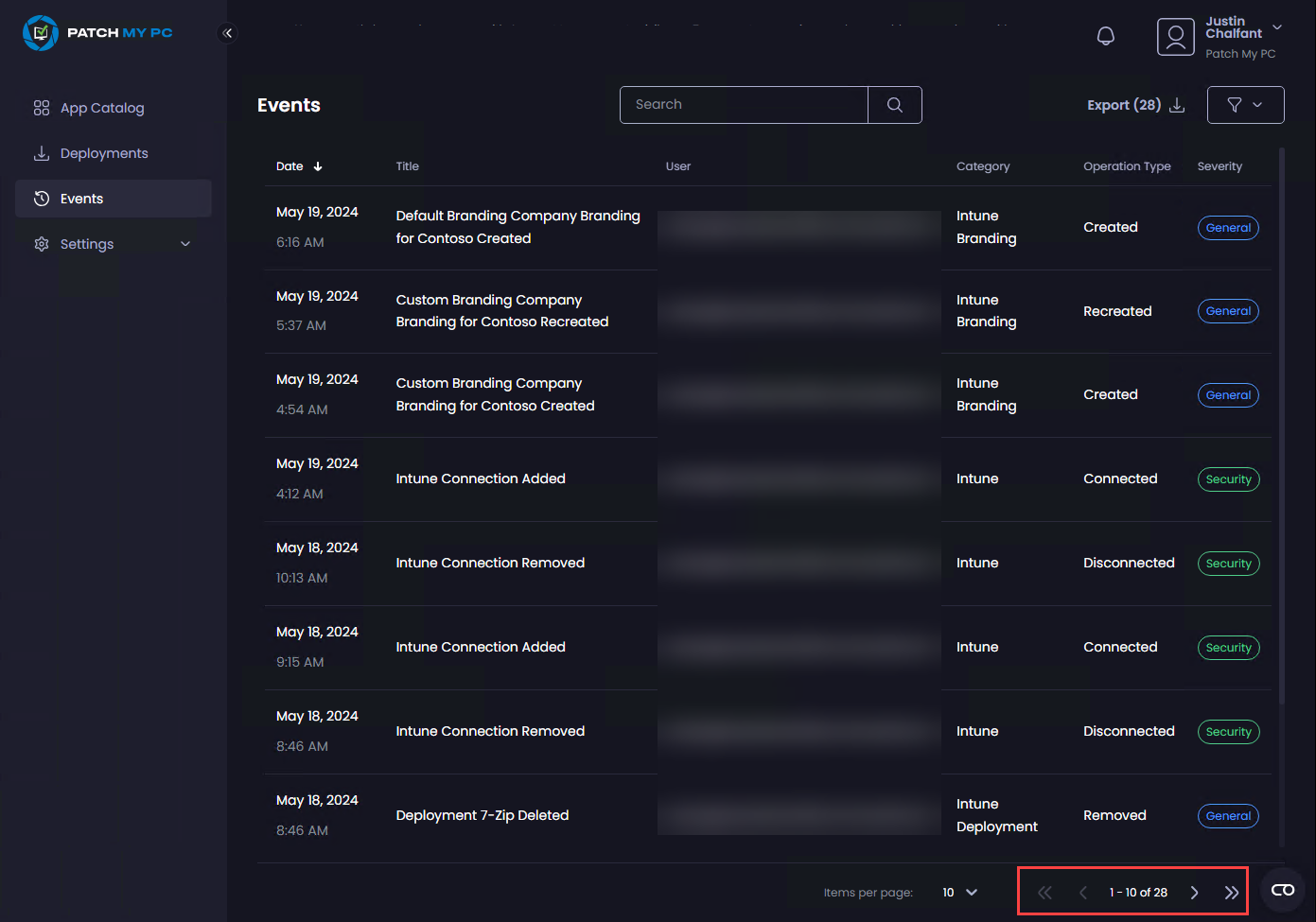Collapse the sidebar with the left arrow
Screen dimensions: 1316x922
coord(227,32)
